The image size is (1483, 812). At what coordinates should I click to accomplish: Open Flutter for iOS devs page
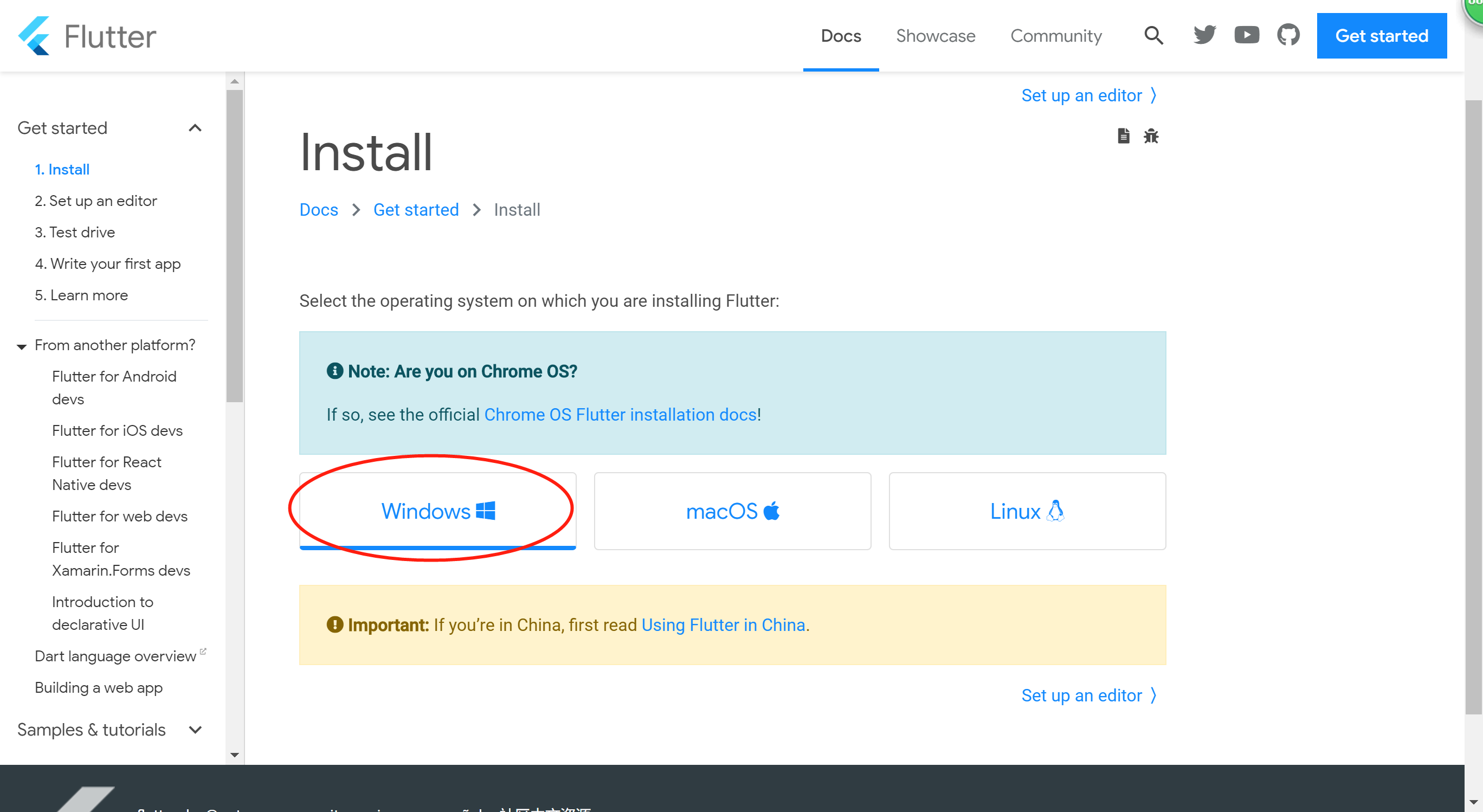pyautogui.click(x=117, y=431)
